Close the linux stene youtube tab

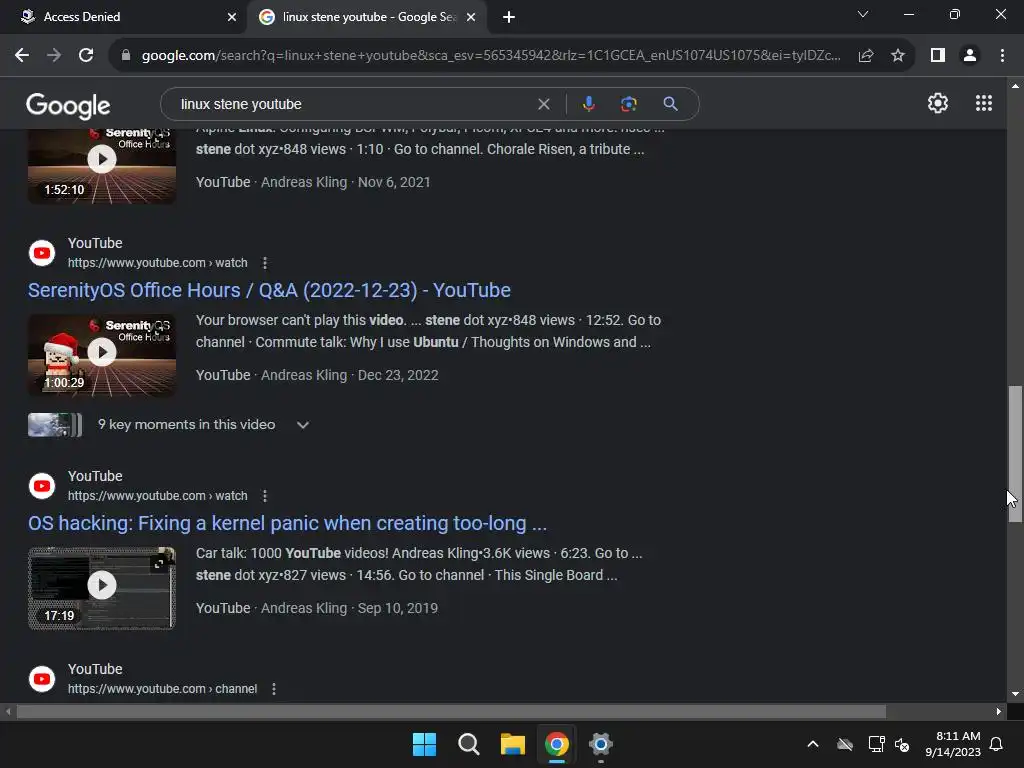471,18
